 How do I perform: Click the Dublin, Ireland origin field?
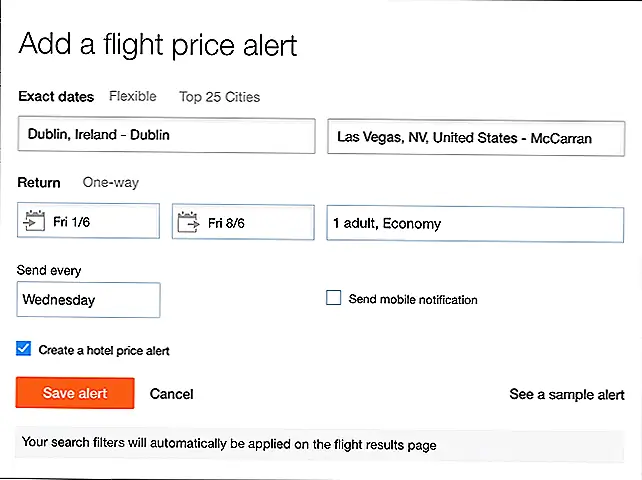166,136
